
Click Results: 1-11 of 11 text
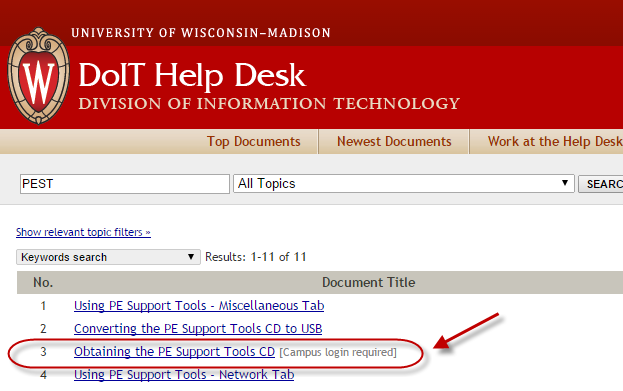tap(255, 257)
